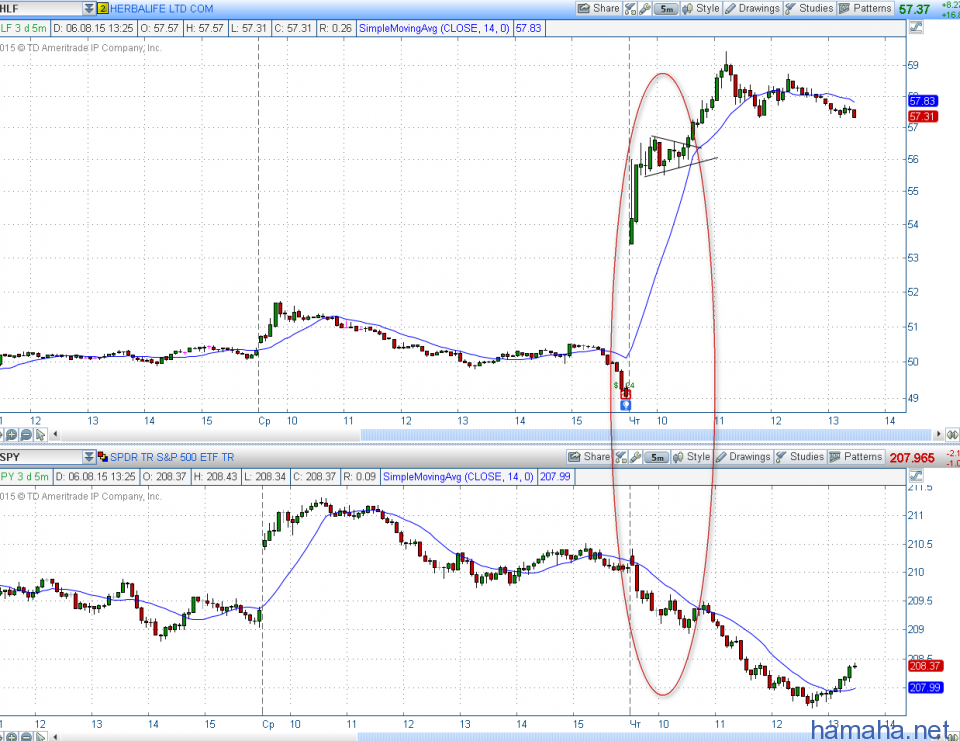Click the colored link icon beside SPDR TR
960x741 pixels.
tap(103, 457)
